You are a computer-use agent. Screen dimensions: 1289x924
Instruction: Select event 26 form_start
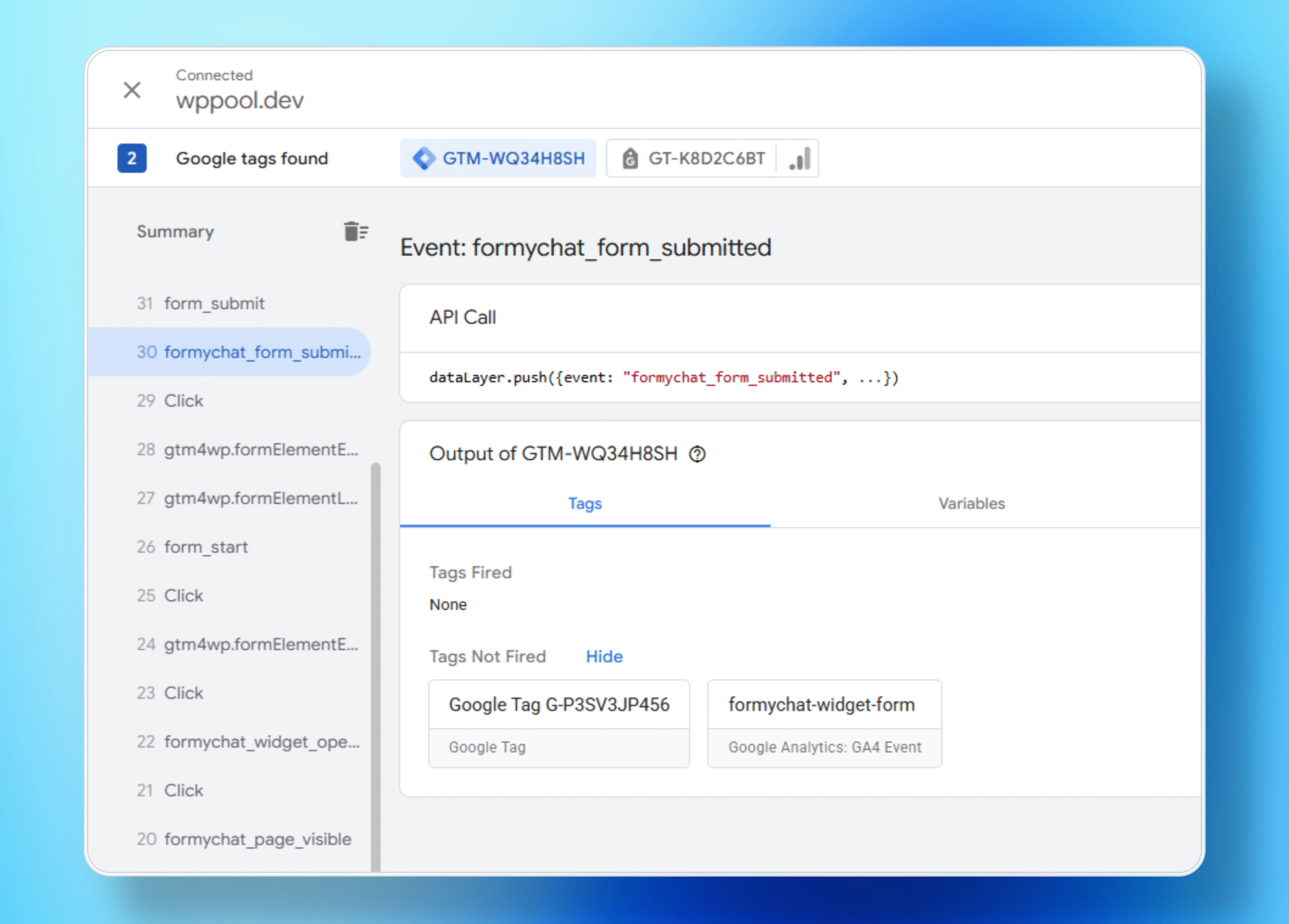[229, 547]
